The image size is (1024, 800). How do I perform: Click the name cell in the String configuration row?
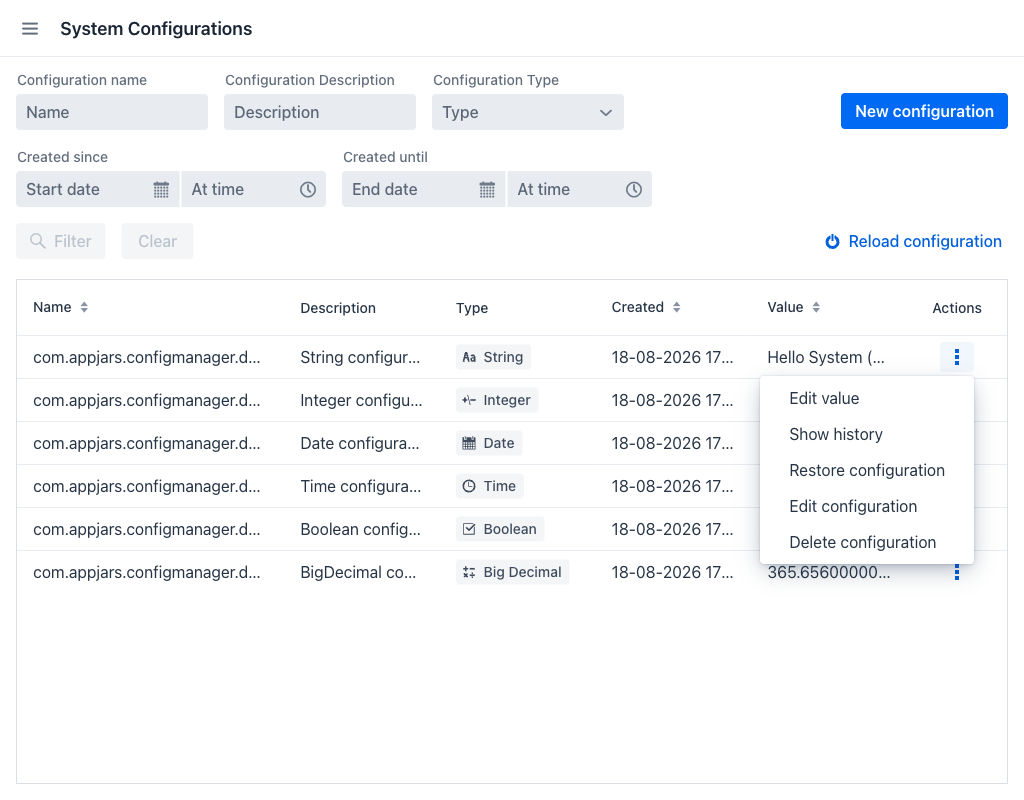[x=147, y=357]
